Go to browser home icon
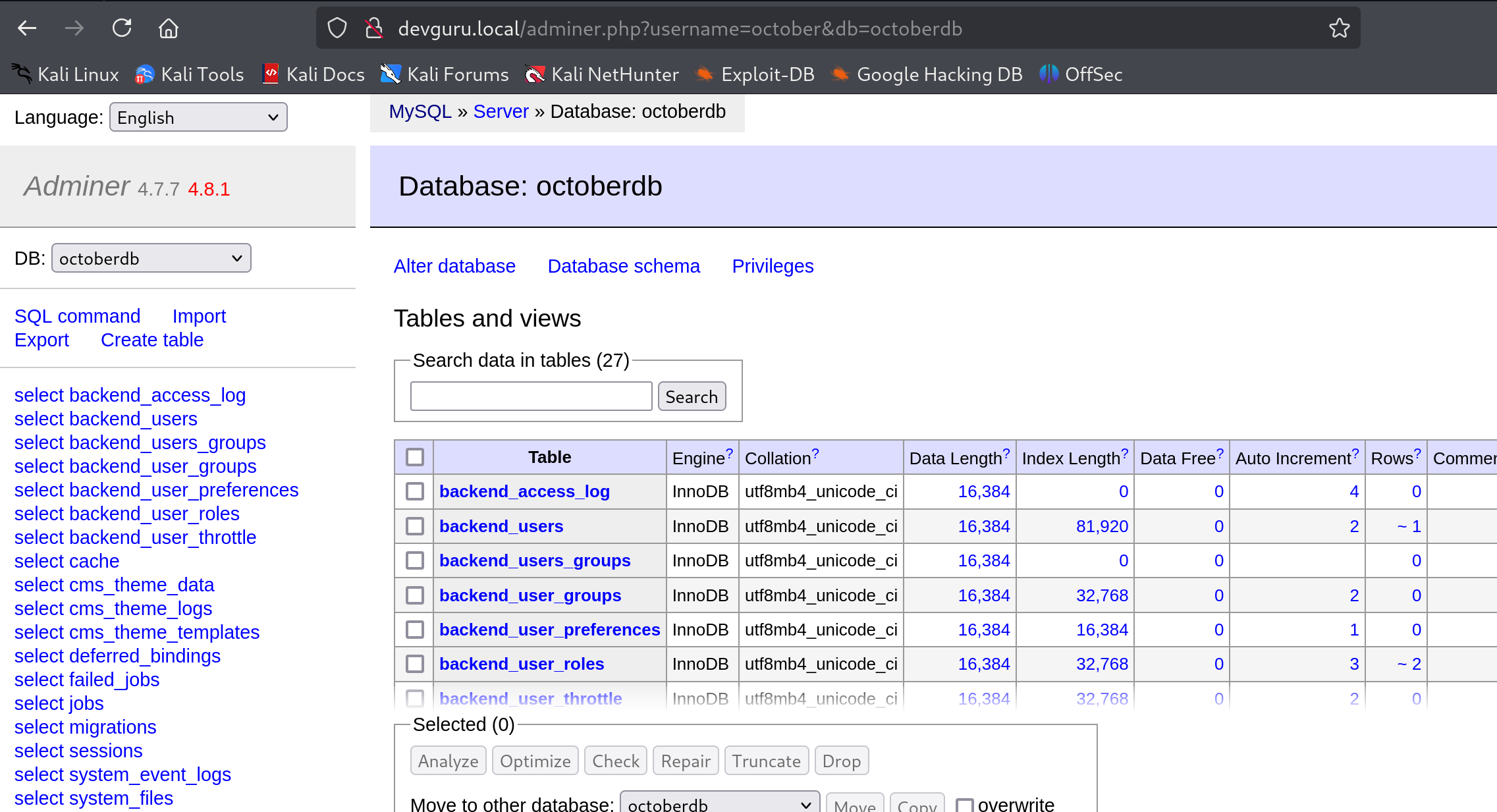This screenshot has height=812, width=1497. click(x=169, y=28)
